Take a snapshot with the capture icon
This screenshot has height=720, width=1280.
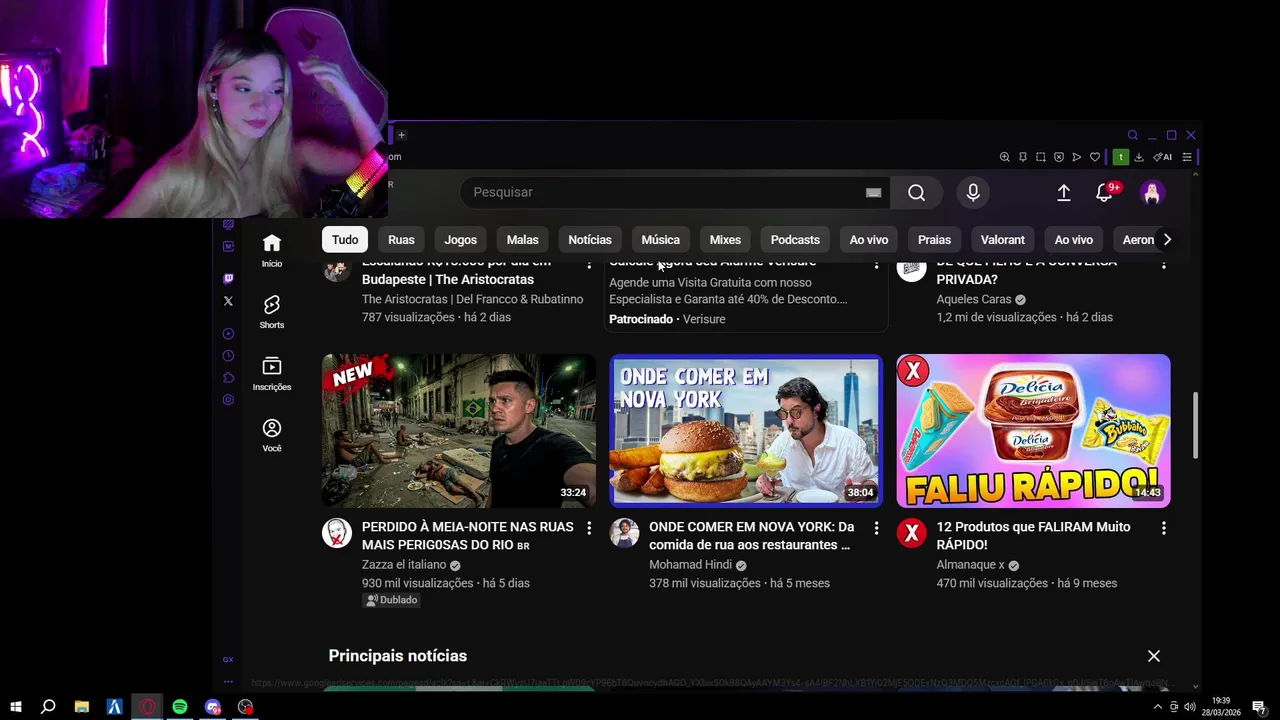pos(1041,157)
